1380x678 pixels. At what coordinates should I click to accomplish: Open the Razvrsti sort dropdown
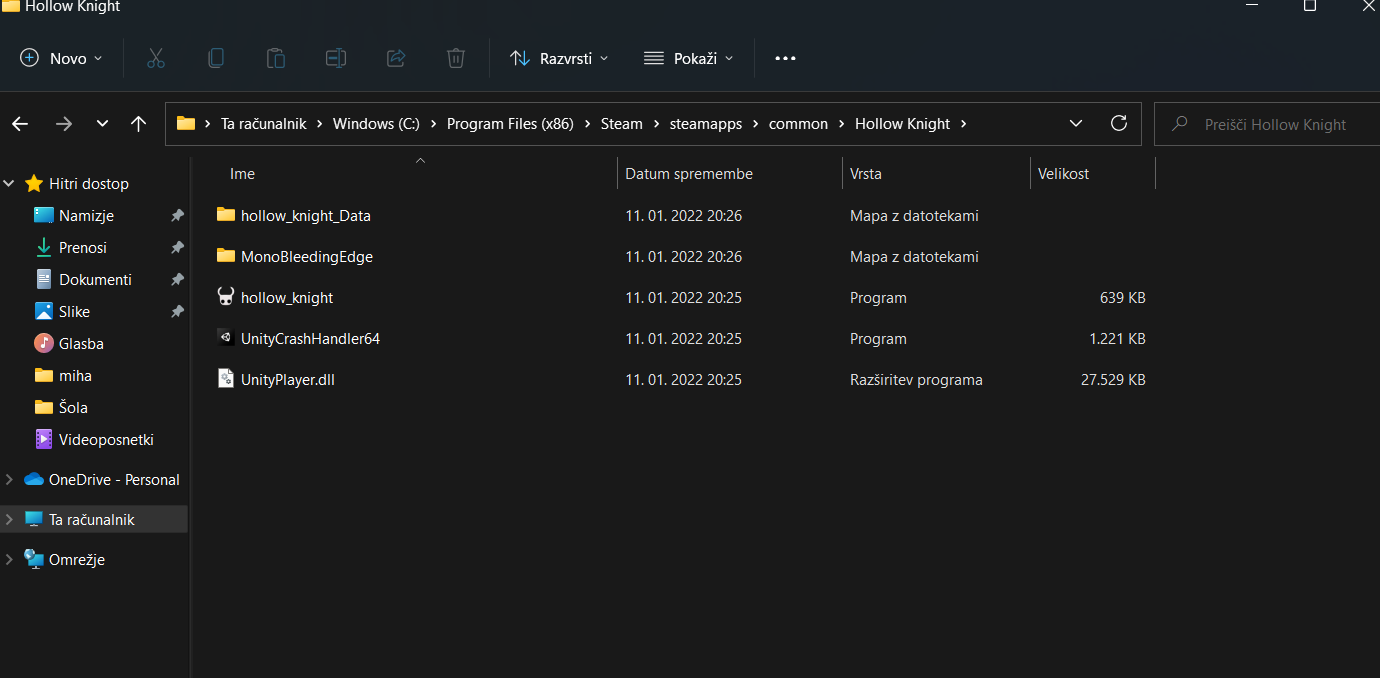pos(559,58)
